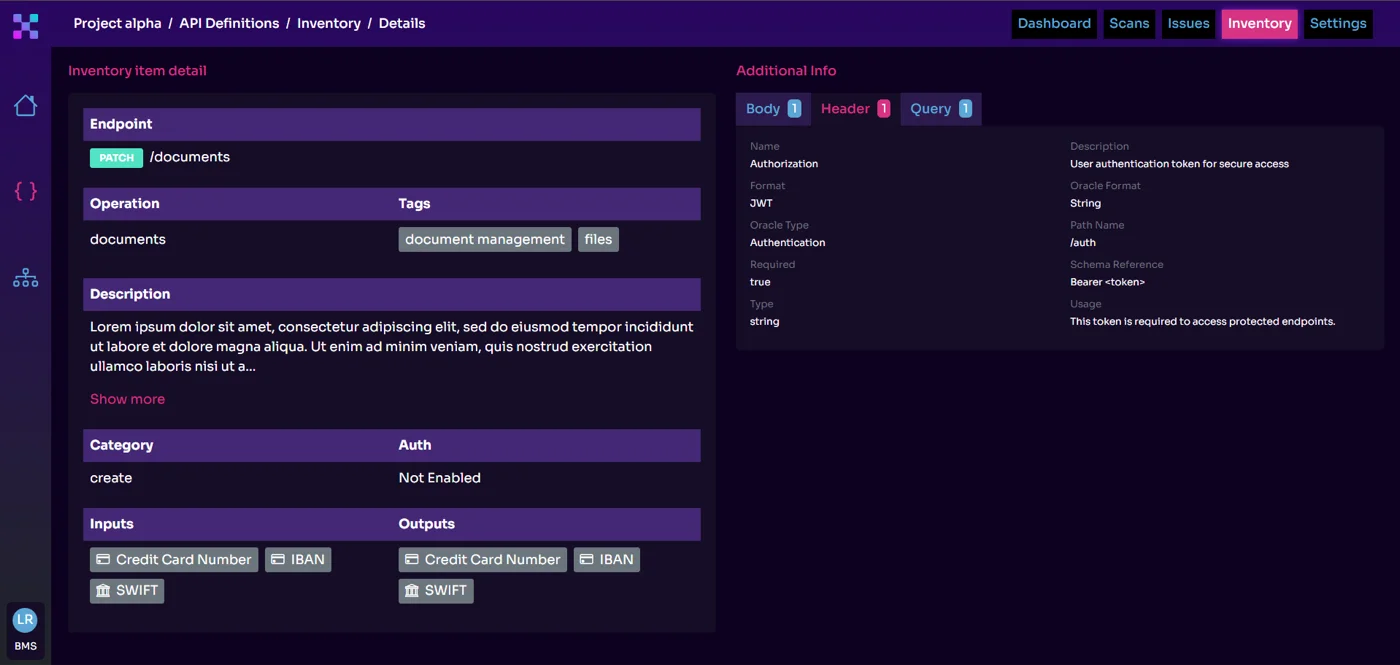Image resolution: width=1400 pixels, height=665 pixels.
Task: Click the app logo at the top left
Action: (25, 25)
